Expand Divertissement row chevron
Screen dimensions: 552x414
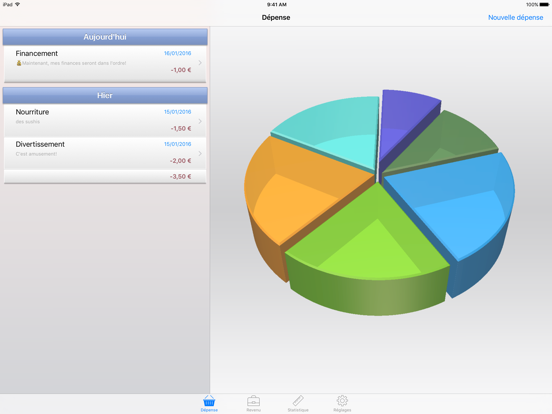pos(200,153)
